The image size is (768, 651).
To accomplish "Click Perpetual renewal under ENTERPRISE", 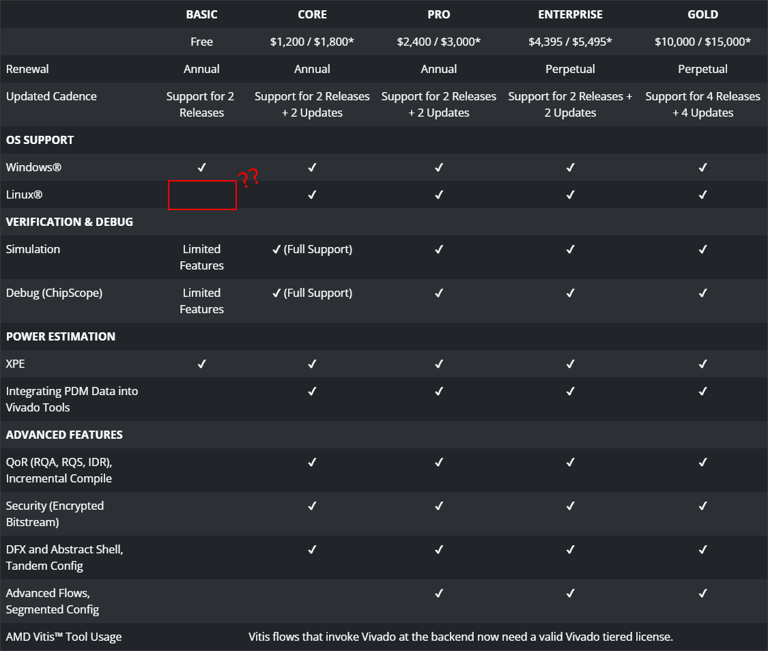I will (570, 69).
